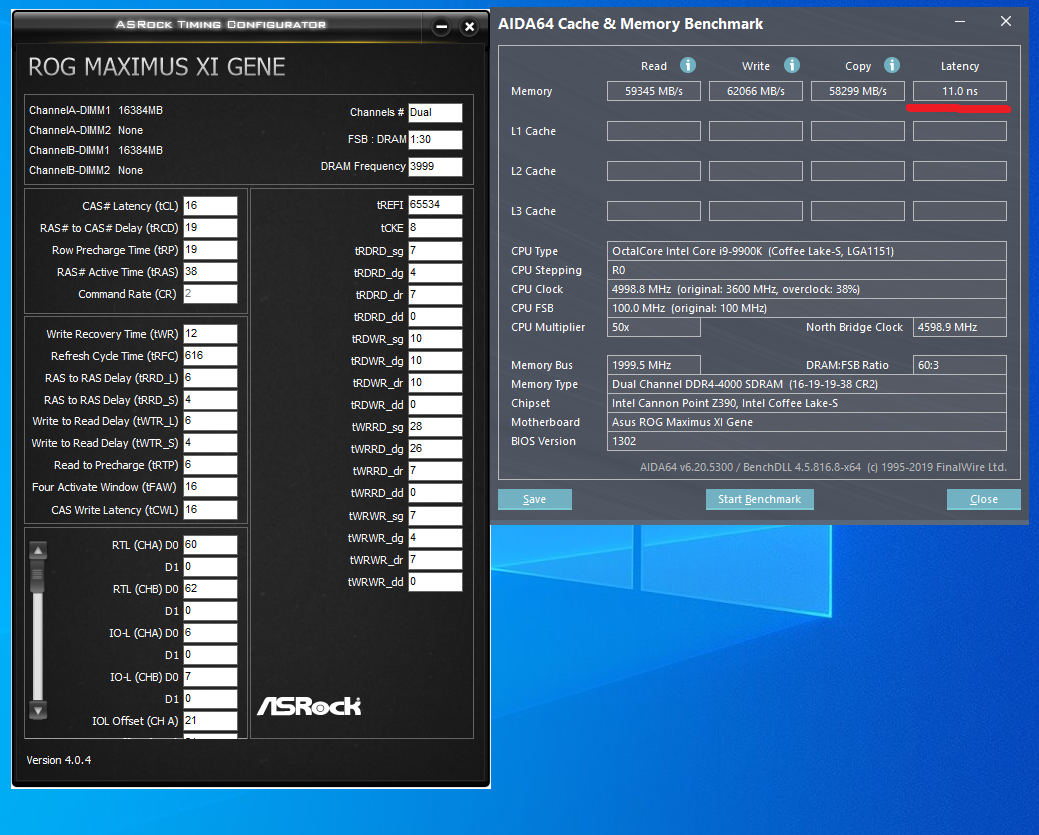Select the IO-L (CHA) D0 field
The width and height of the screenshot is (1039, 835).
[x=210, y=633]
